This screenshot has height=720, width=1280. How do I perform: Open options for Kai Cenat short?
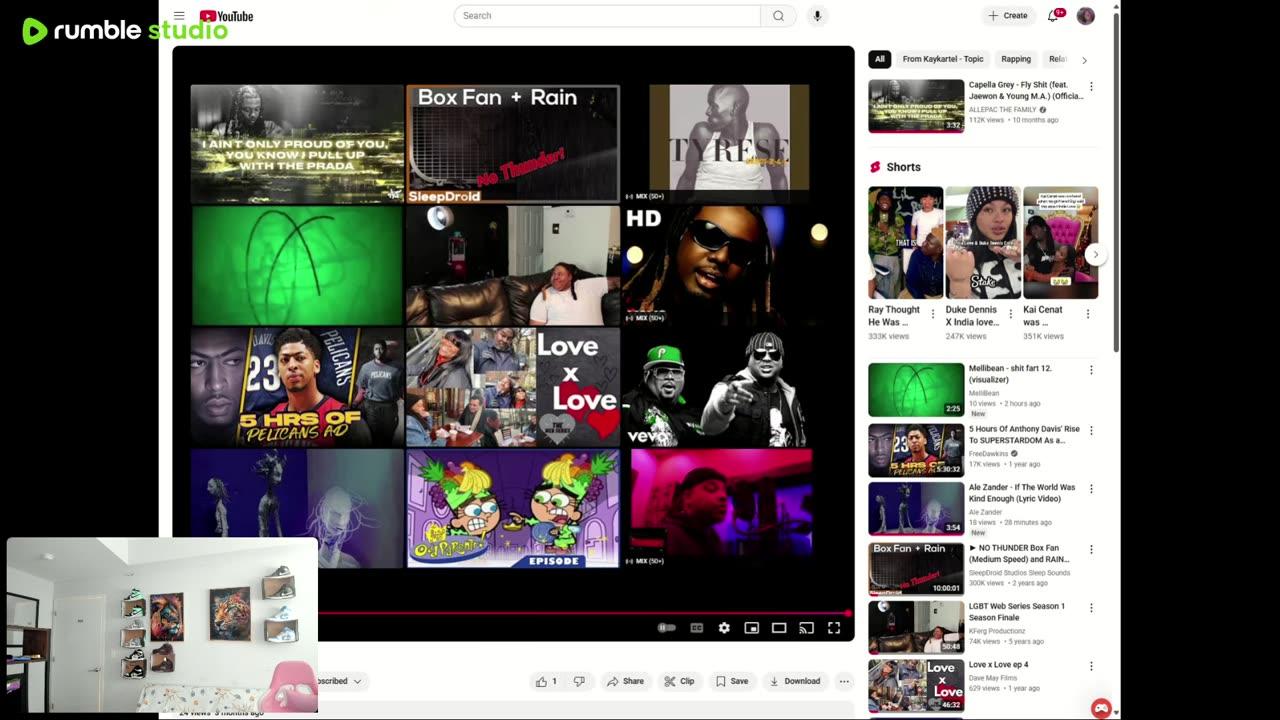[x=1088, y=313]
